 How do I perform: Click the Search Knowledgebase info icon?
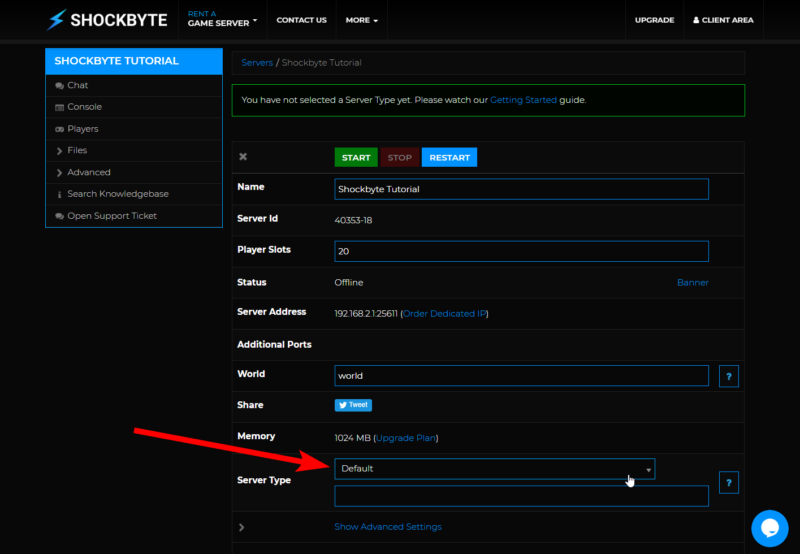tap(59, 194)
